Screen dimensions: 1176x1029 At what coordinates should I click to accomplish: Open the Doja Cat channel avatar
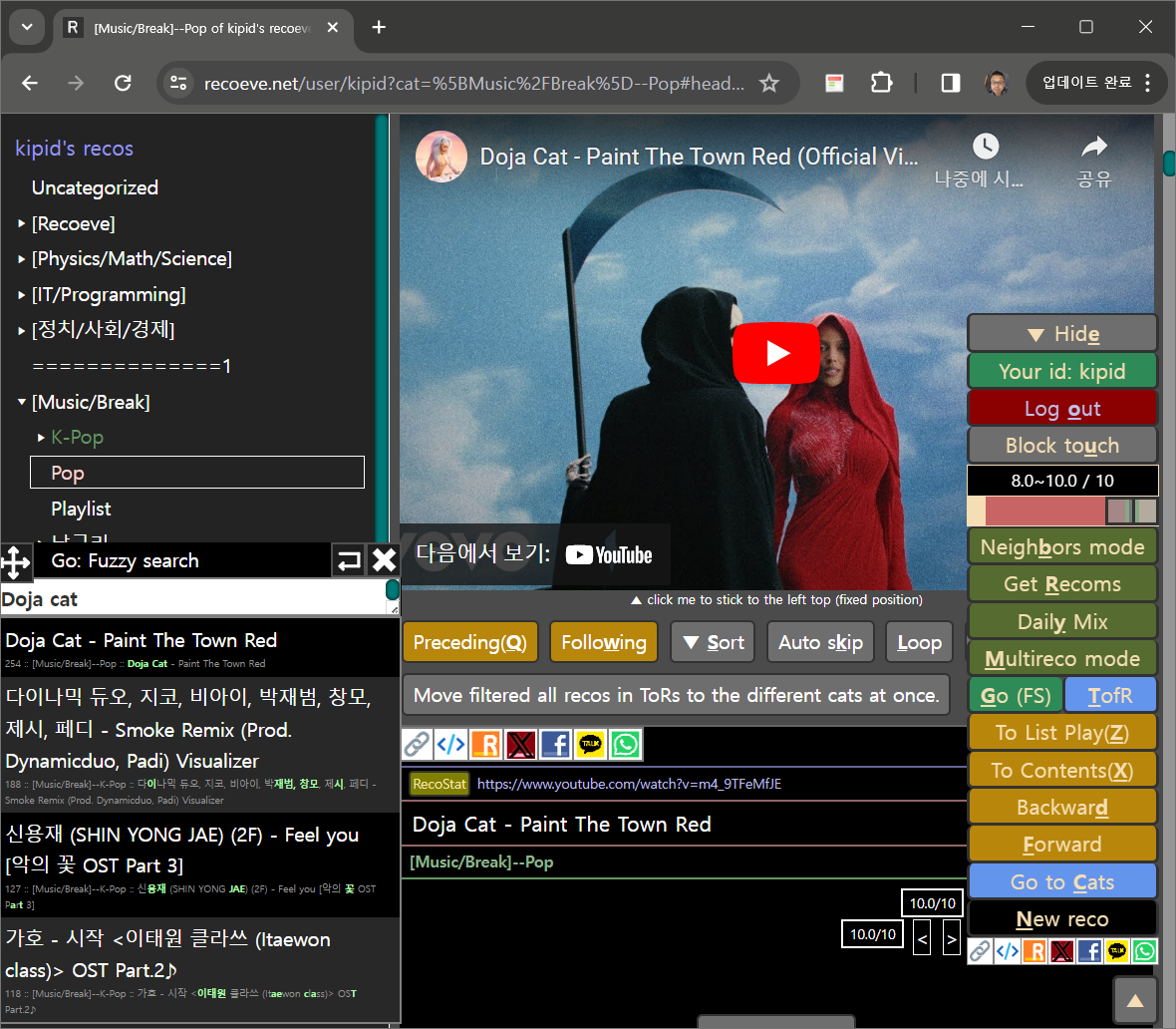click(x=441, y=157)
